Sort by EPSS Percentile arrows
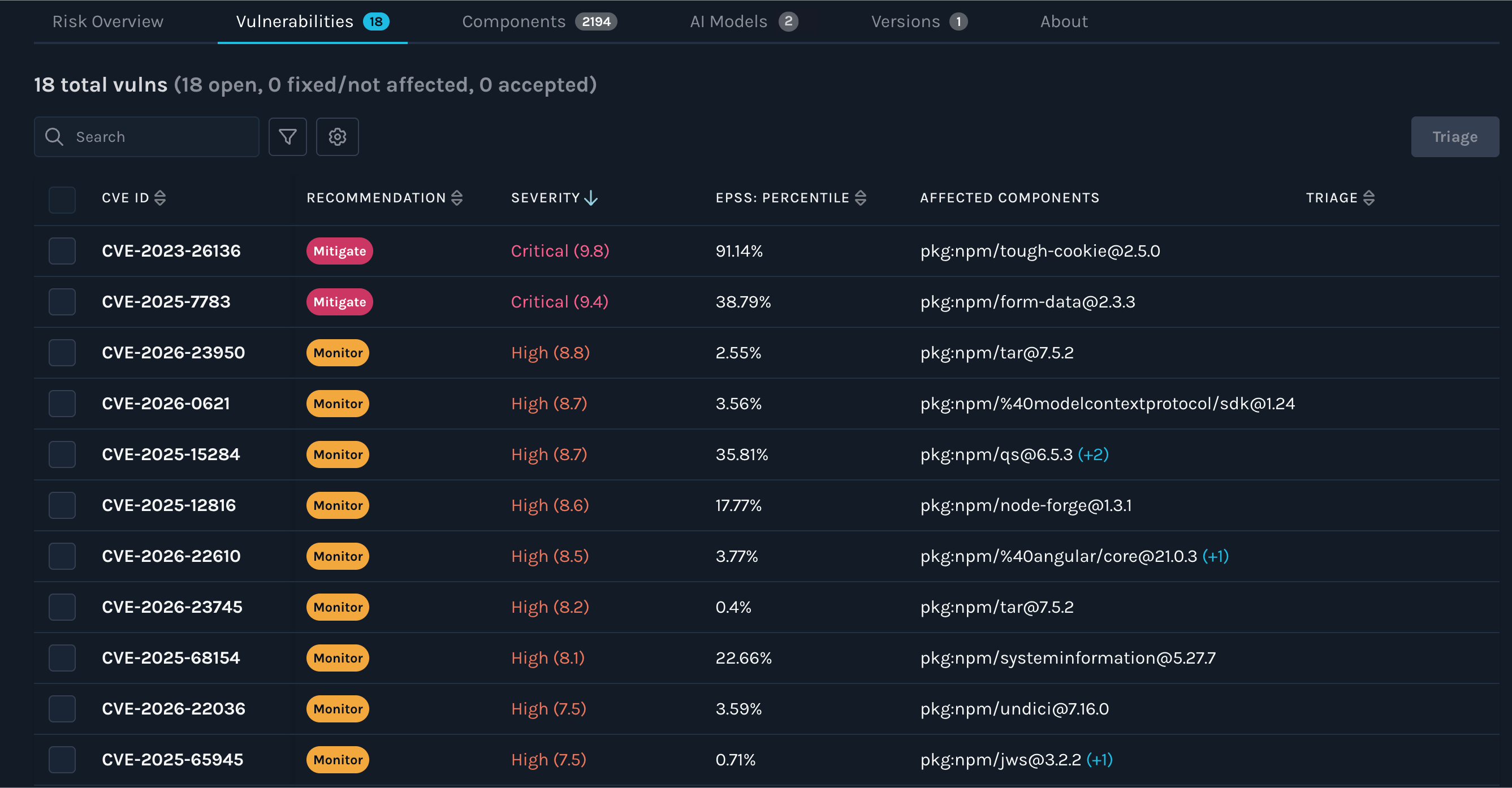The image size is (1512, 788). (861, 198)
